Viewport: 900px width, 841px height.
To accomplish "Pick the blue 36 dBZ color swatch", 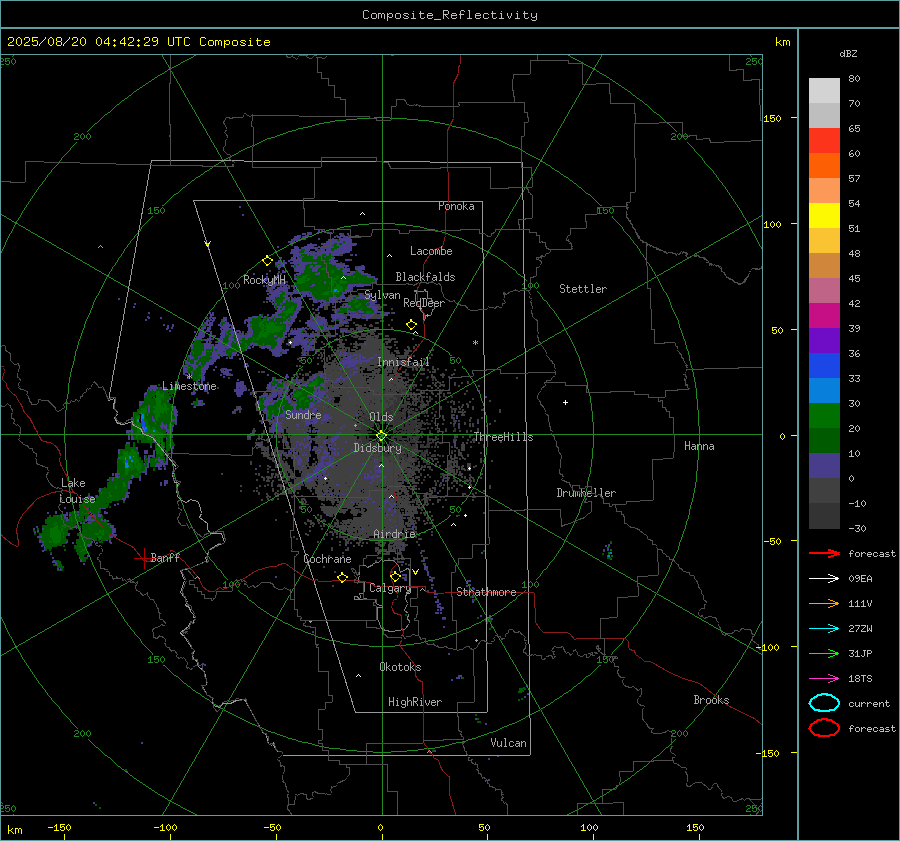I will click(x=824, y=365).
